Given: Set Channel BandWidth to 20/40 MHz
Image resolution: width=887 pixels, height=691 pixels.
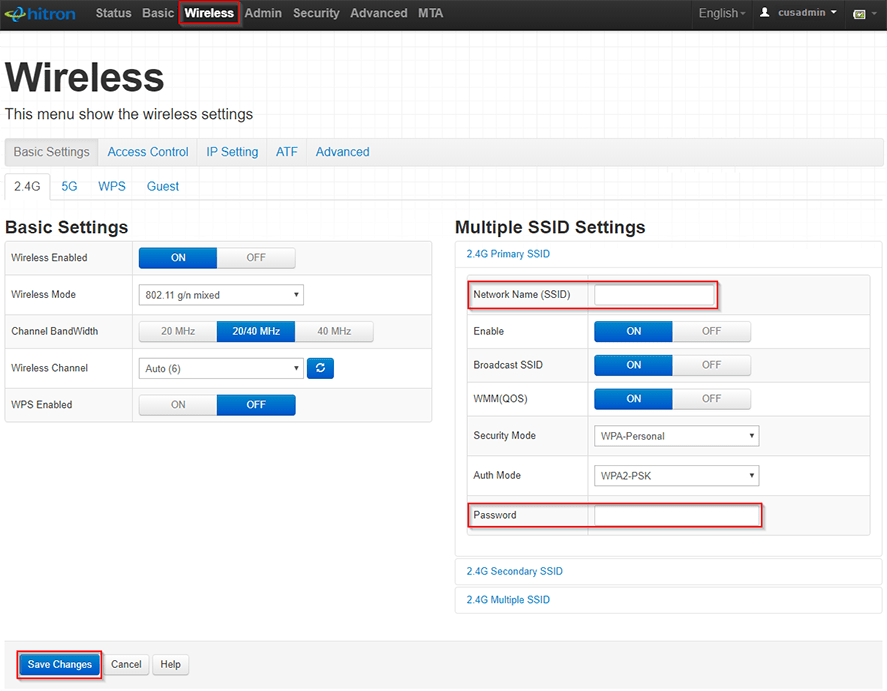Looking at the screenshot, I should pos(256,331).
